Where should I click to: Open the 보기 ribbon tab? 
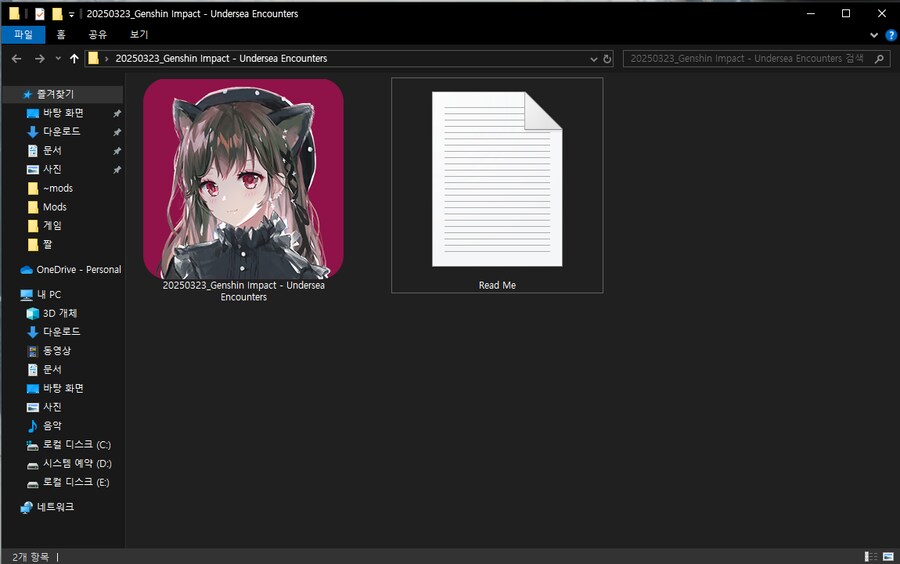pyautogui.click(x=139, y=34)
